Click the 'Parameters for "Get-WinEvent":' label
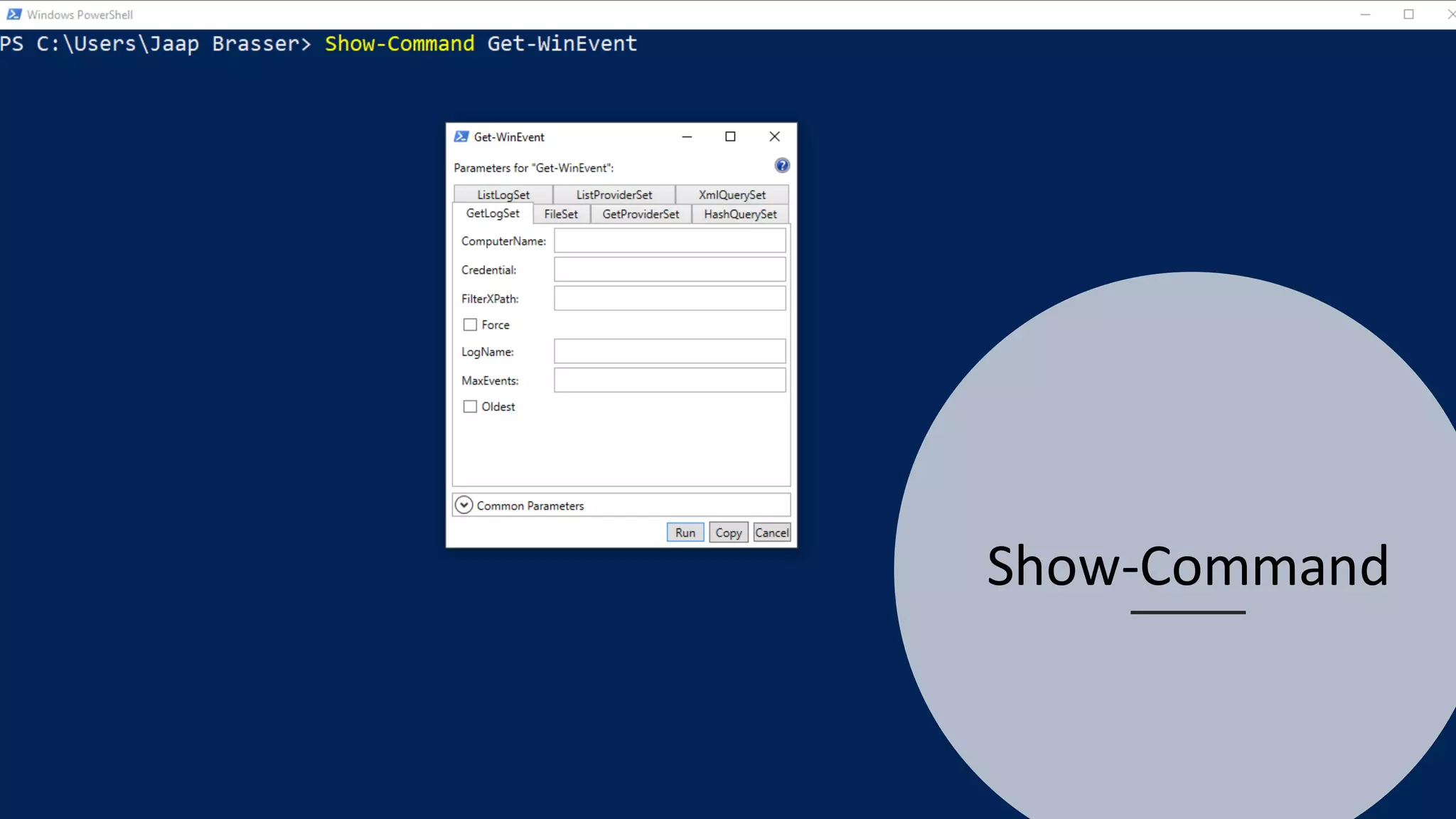 point(534,168)
